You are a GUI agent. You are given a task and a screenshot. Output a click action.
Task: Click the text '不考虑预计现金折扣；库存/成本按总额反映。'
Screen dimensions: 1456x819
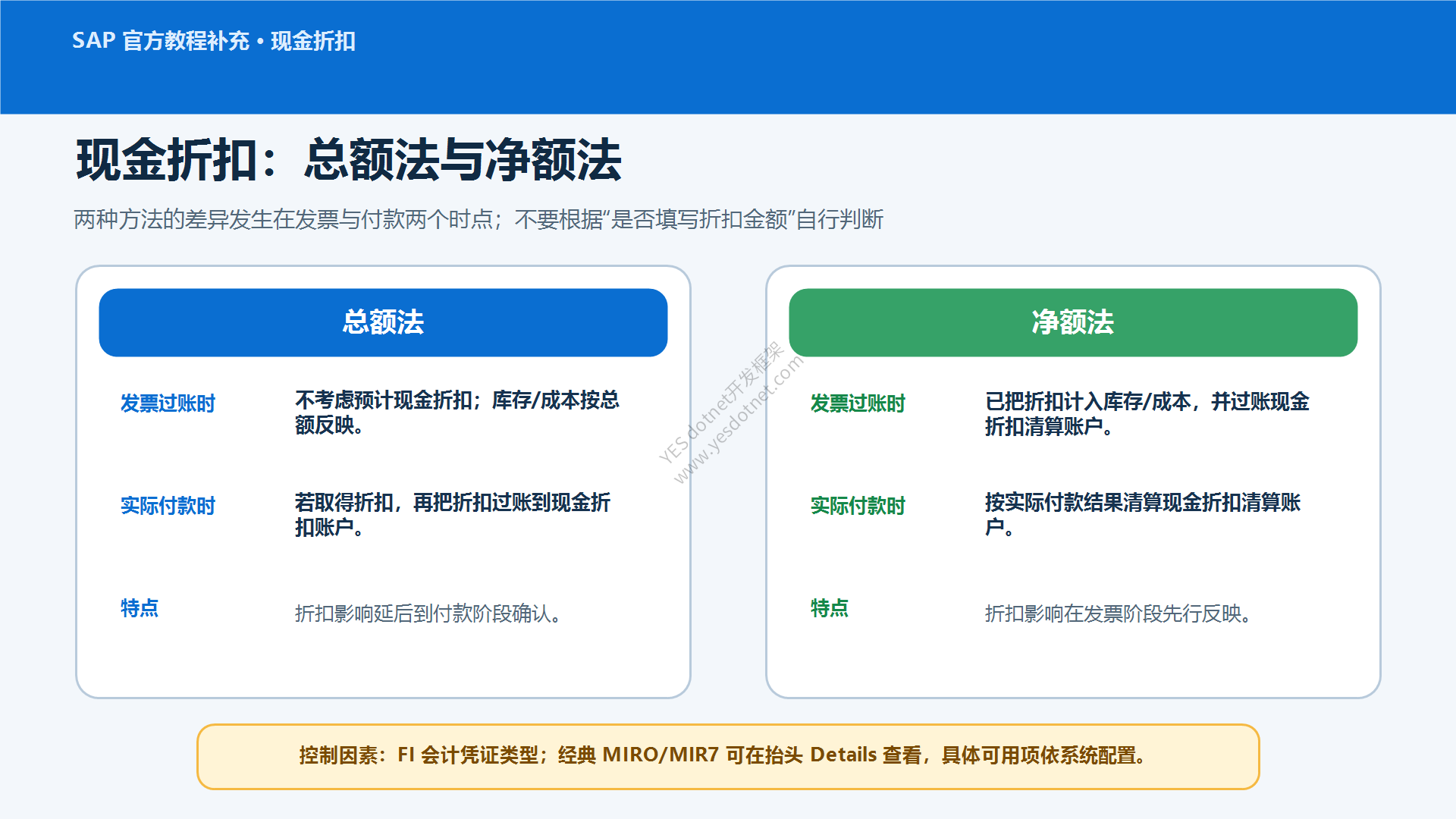pyautogui.click(x=457, y=413)
